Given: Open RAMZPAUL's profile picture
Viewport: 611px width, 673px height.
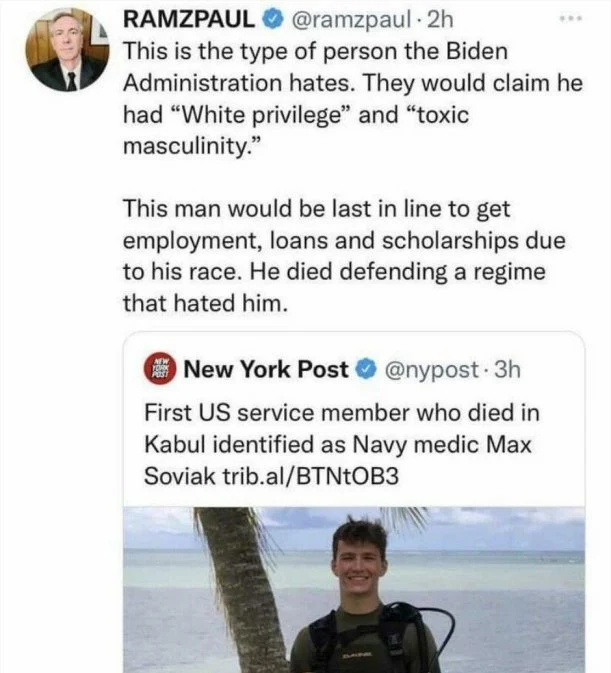Looking at the screenshot, I should [66, 53].
